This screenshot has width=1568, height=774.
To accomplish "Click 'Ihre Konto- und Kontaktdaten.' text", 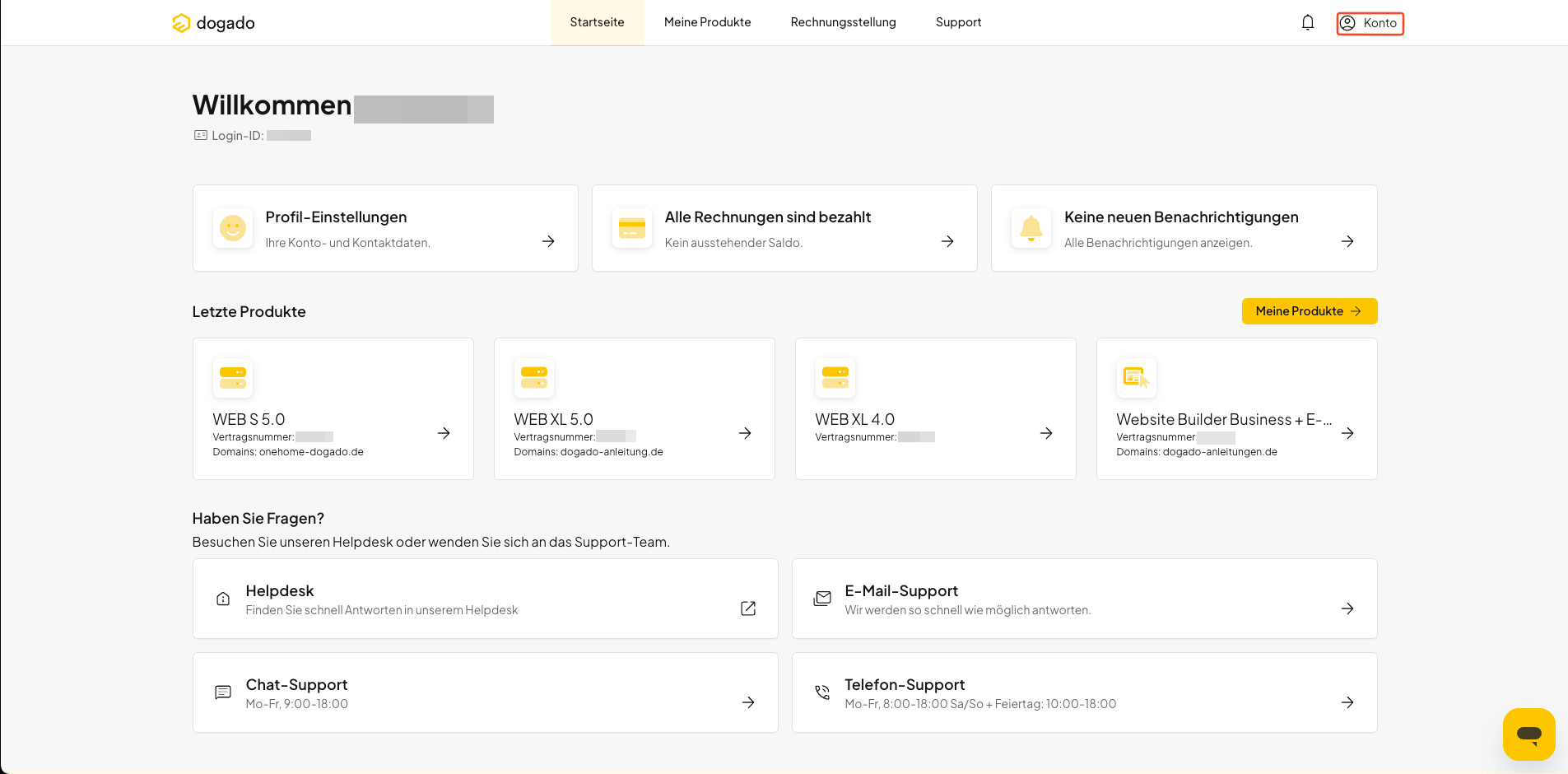I will point(348,243).
